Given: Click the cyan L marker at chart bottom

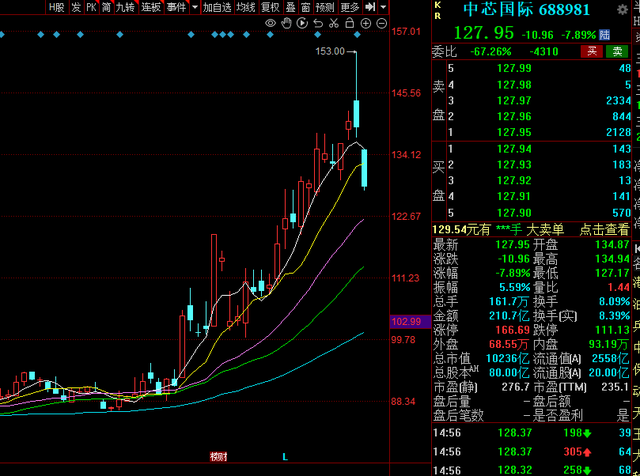Looking at the screenshot, I should click(x=285, y=457).
